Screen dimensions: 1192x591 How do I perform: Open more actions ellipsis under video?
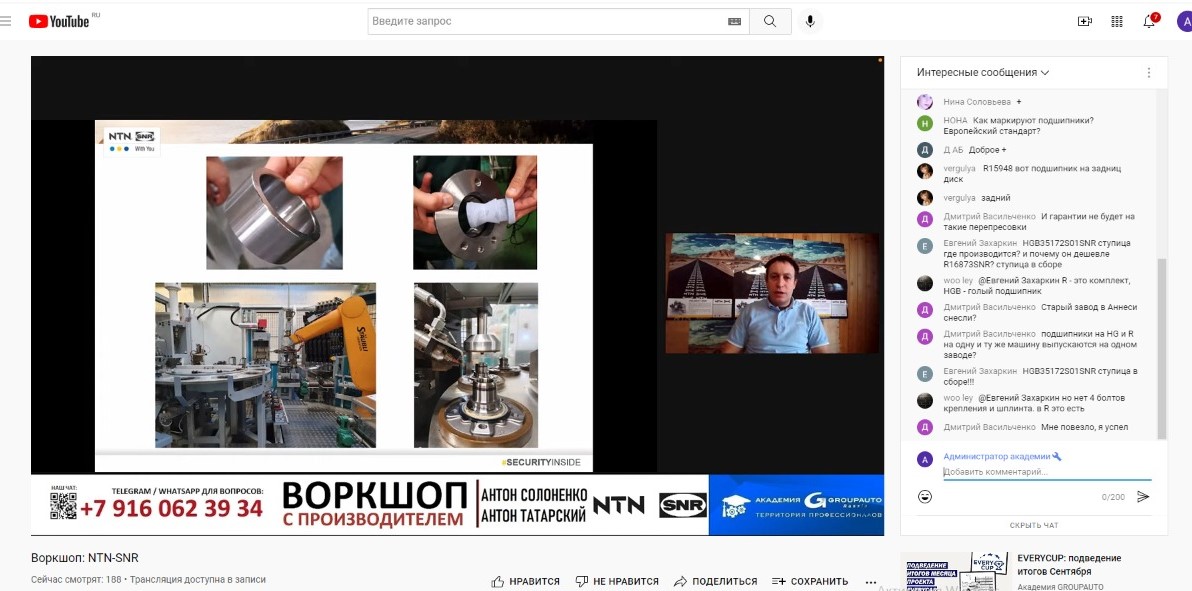tap(870, 581)
